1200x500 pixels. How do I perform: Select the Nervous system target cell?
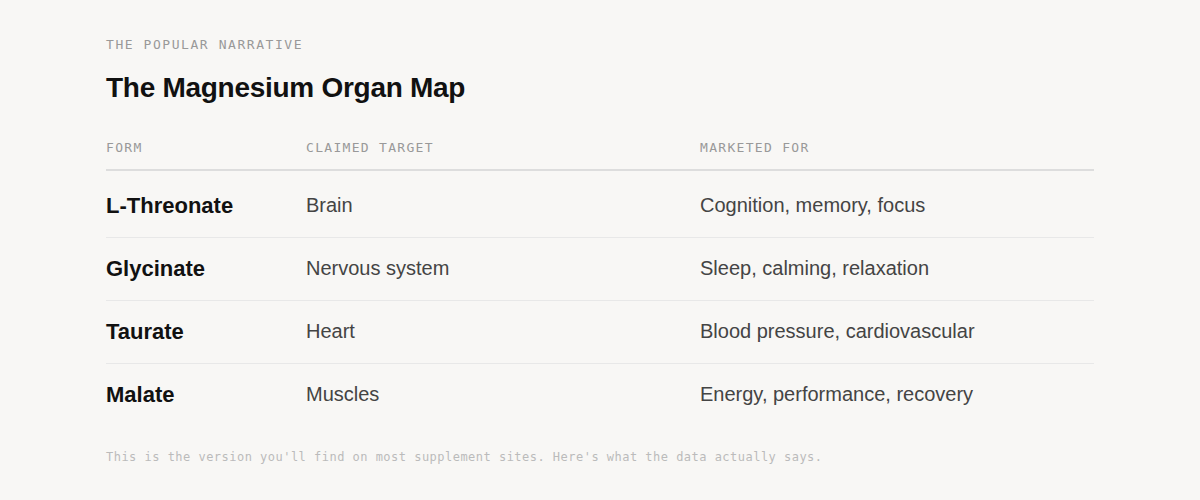tap(377, 269)
